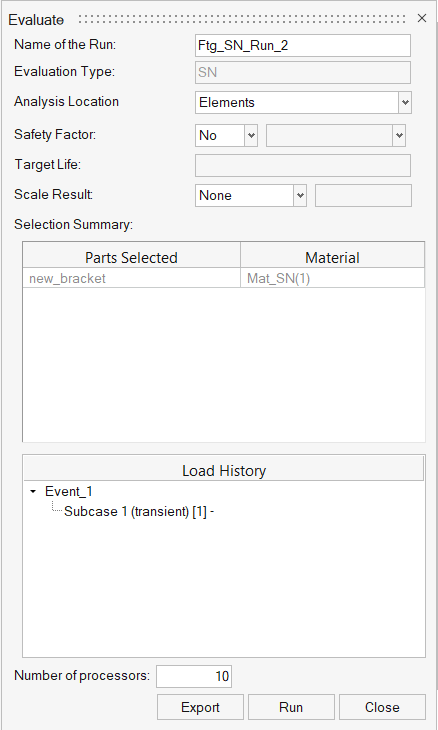Expand the second Safety Factor combo box
Image resolution: width=438 pixels, height=730 pixels.
point(336,135)
